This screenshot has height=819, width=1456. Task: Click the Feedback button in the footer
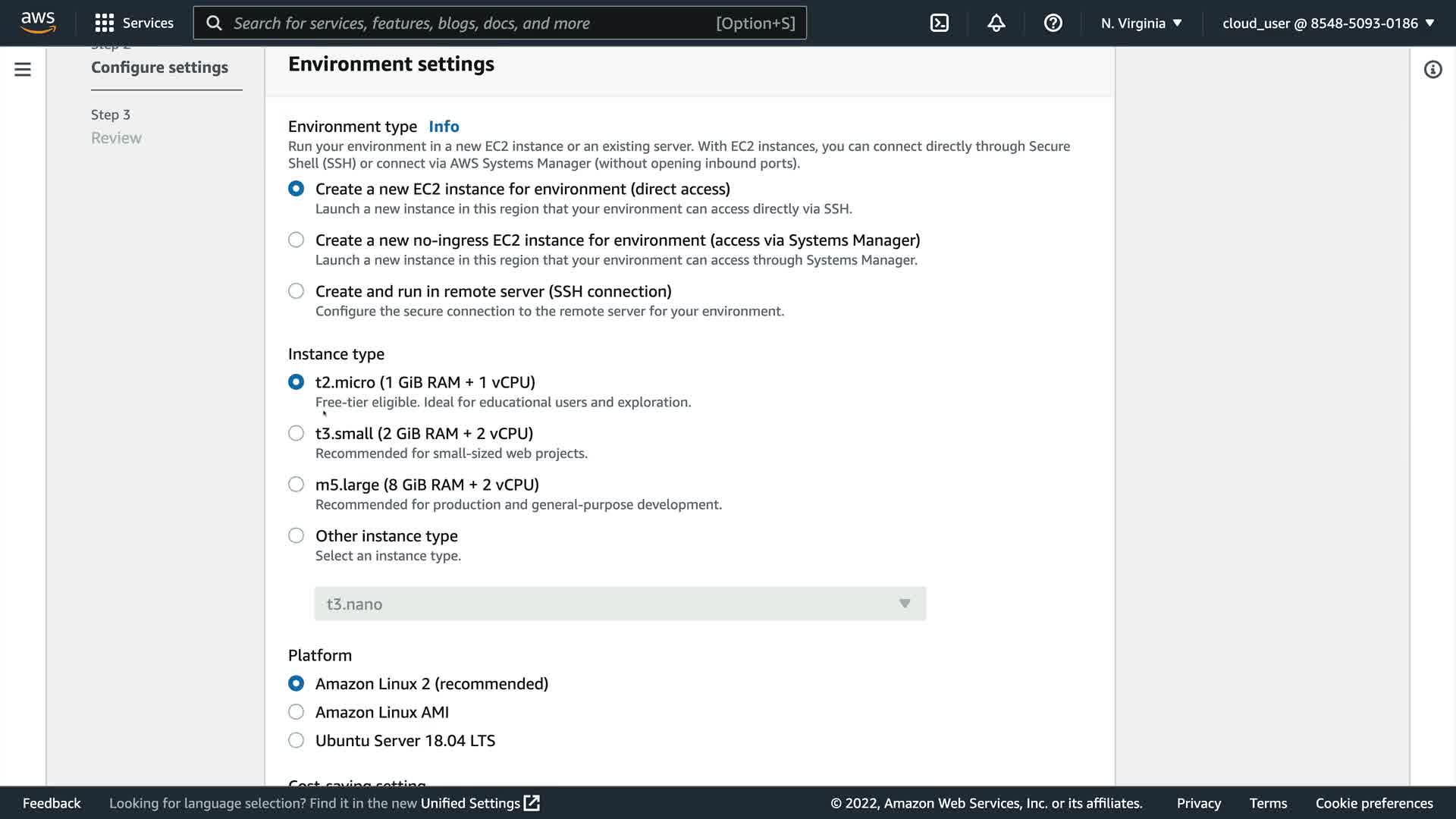[52, 803]
